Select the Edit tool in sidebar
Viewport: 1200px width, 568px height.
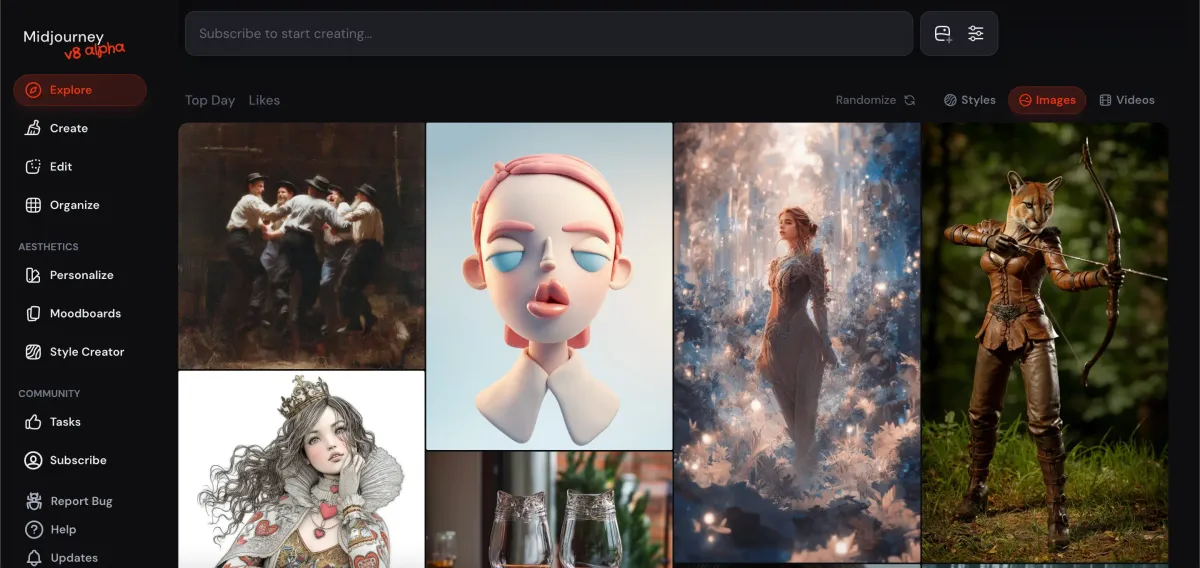(60, 167)
